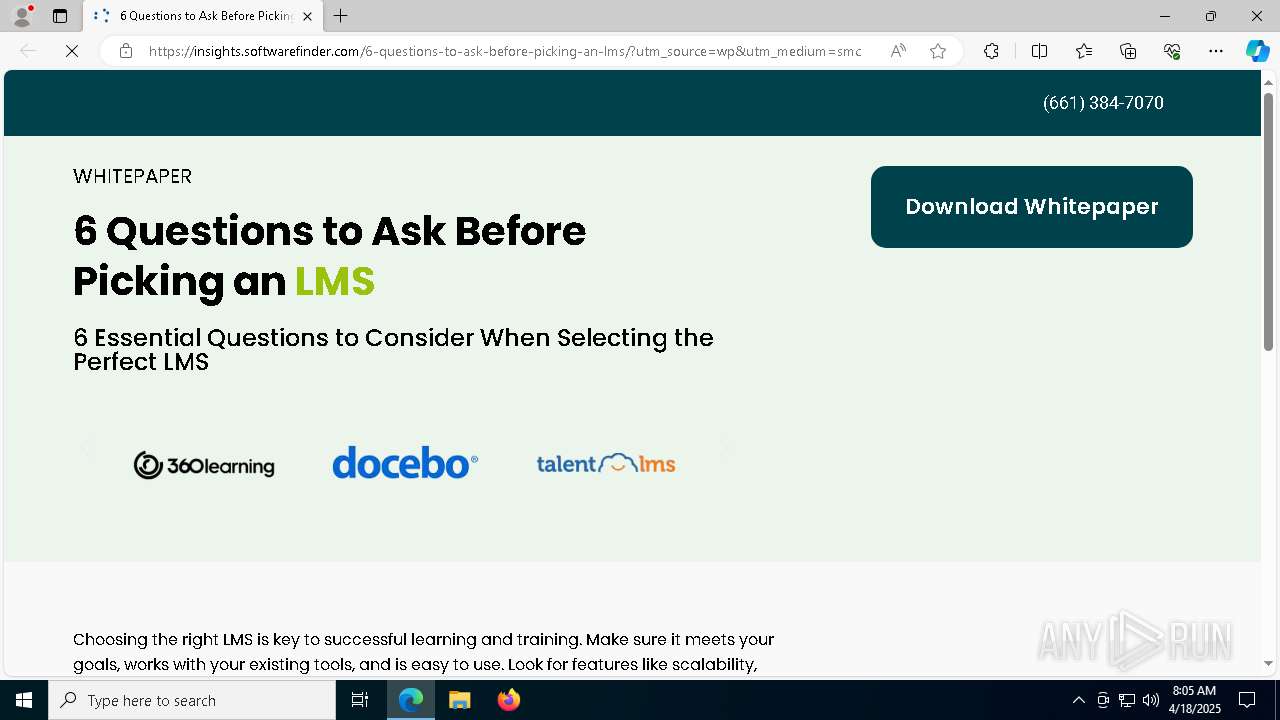Open the browser profile icon
1280x720 pixels.
(22, 16)
